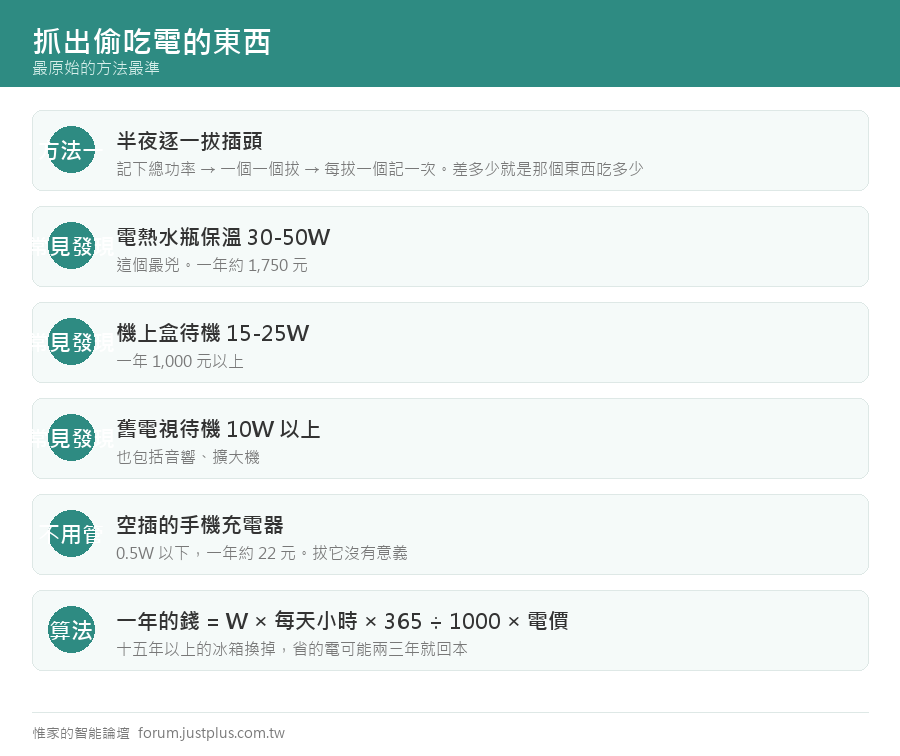Click the badge beside 機上盒待機 15-25W
900x756 pixels.
coord(71,342)
